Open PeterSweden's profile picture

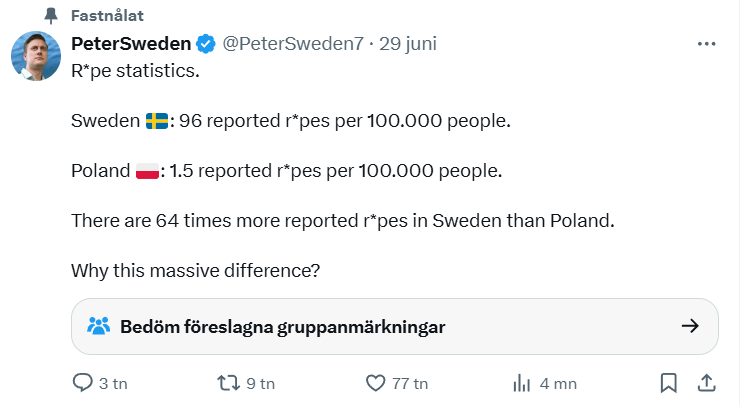(37, 57)
